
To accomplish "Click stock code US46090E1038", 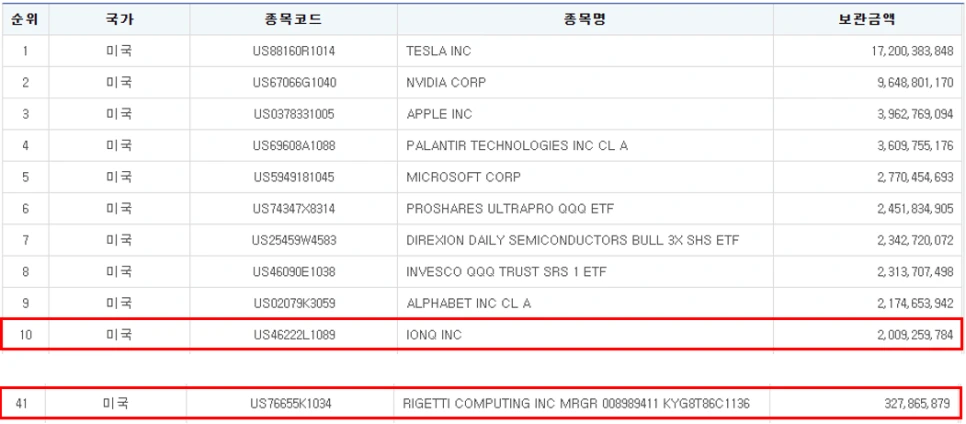I will pos(294,272).
